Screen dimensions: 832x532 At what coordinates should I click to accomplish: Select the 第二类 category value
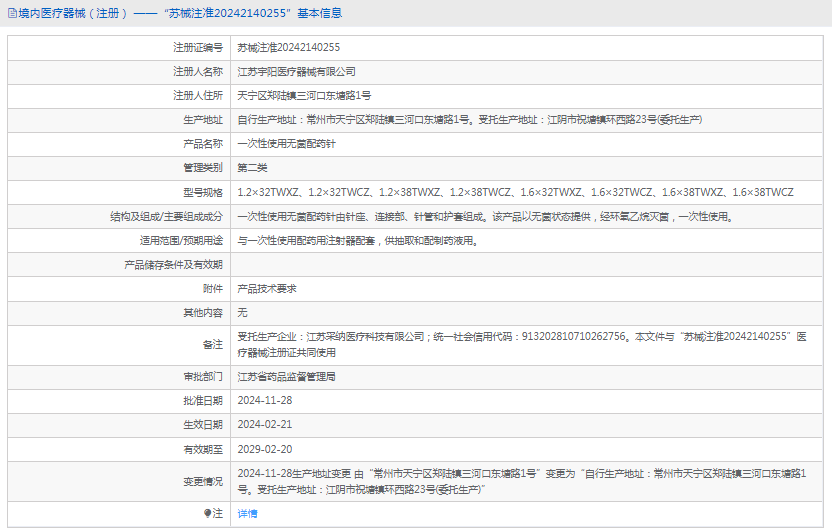252,168
